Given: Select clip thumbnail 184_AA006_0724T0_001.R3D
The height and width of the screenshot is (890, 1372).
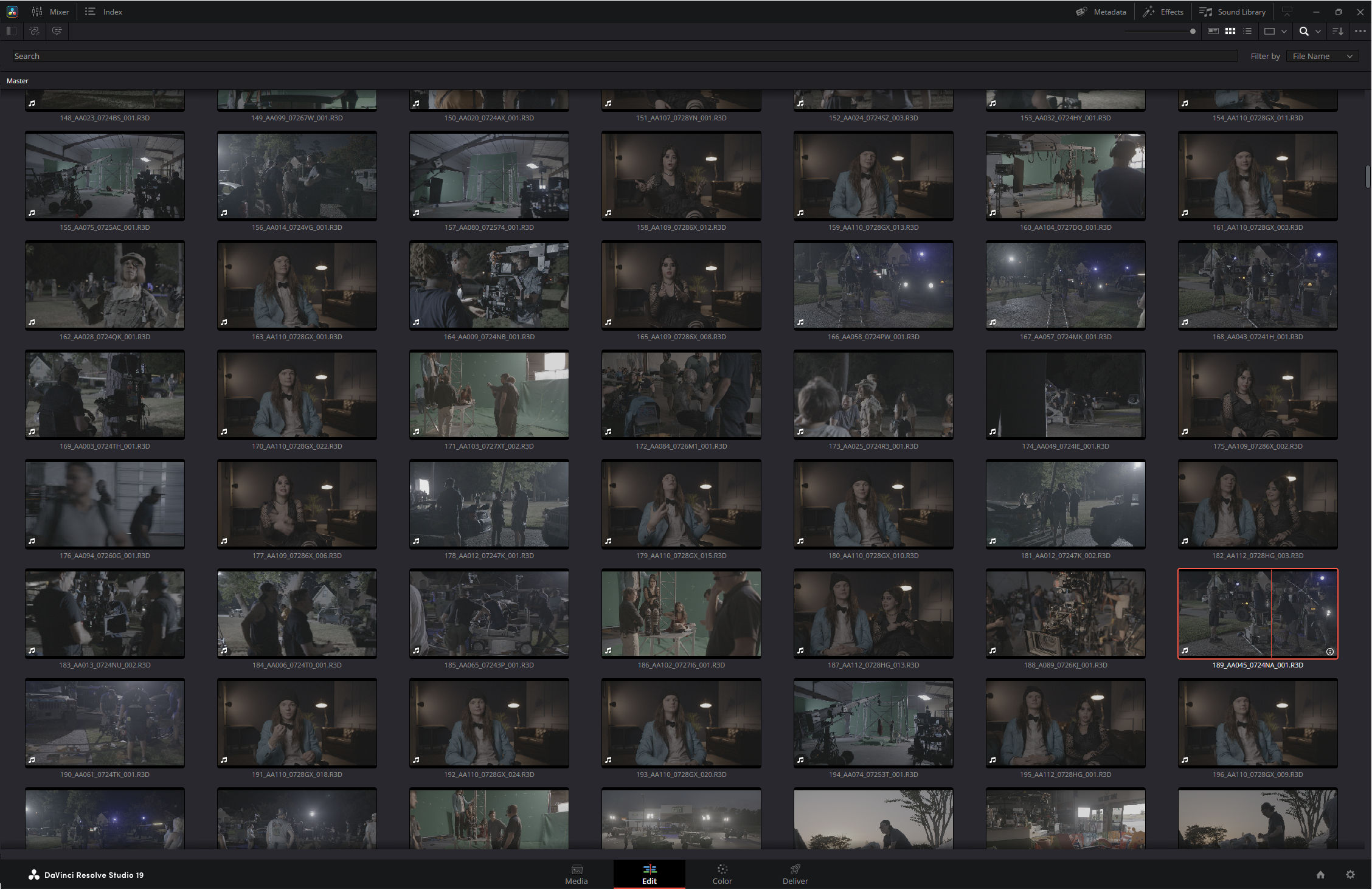Looking at the screenshot, I should point(297,613).
